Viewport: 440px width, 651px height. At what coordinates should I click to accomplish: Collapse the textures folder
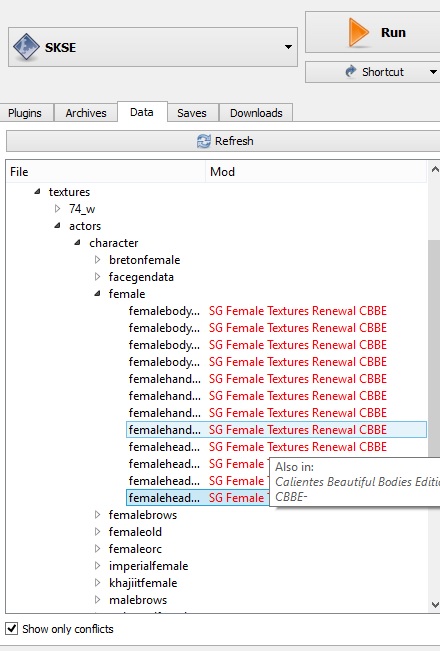point(38,192)
